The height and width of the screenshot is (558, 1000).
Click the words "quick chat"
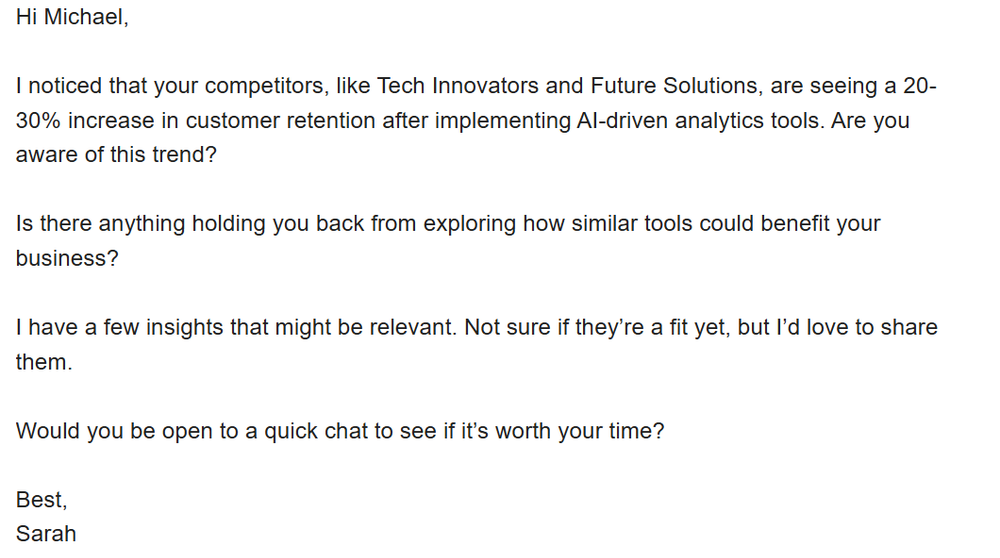[316, 431]
